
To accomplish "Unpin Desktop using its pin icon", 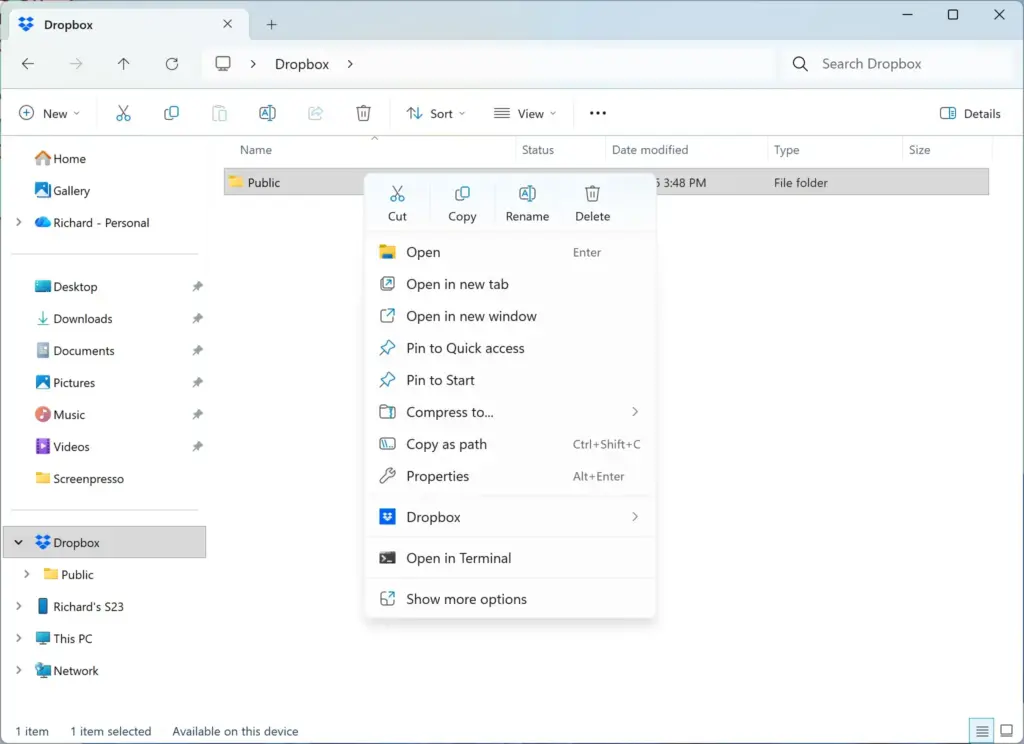I will (x=197, y=286).
